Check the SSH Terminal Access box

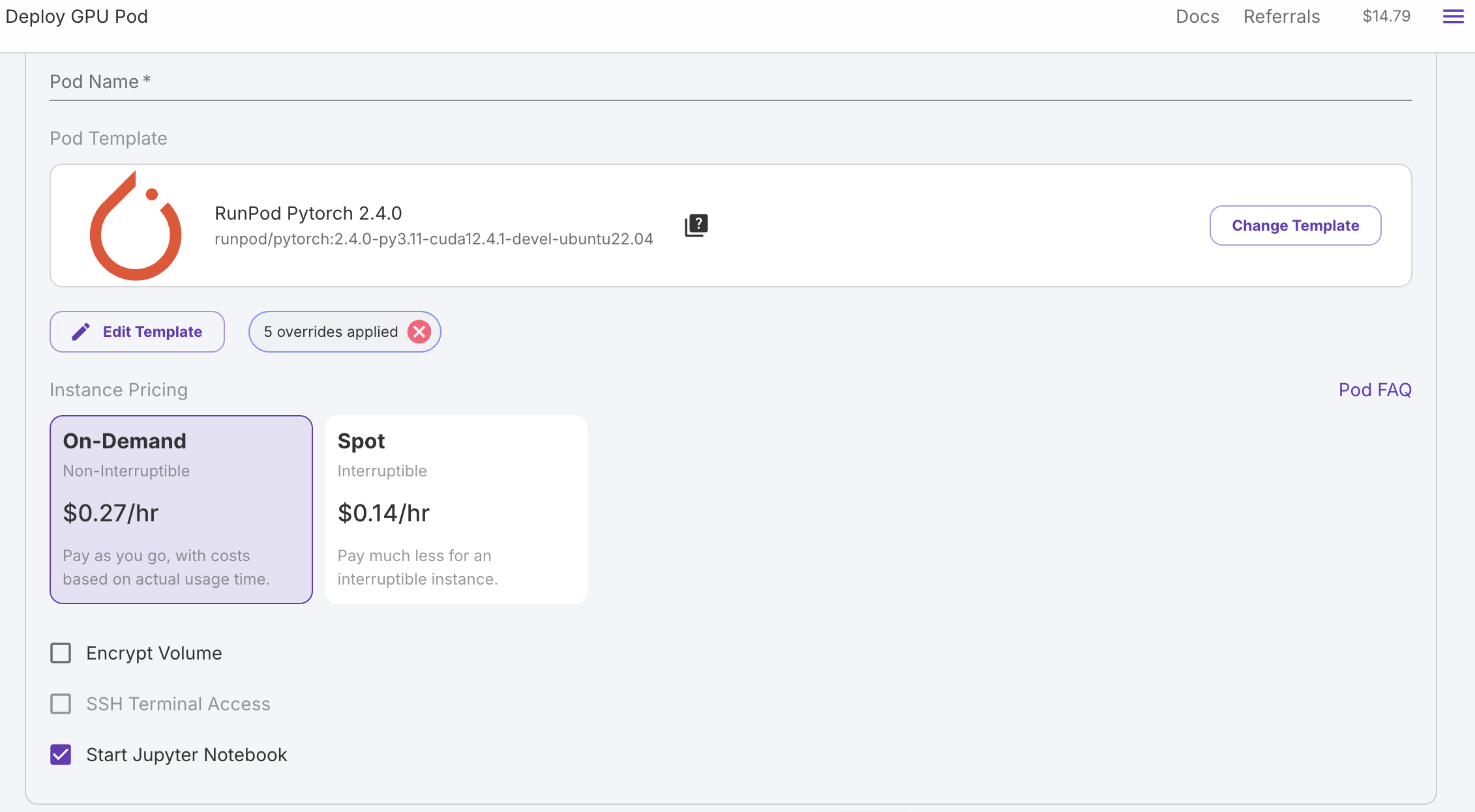pos(61,704)
